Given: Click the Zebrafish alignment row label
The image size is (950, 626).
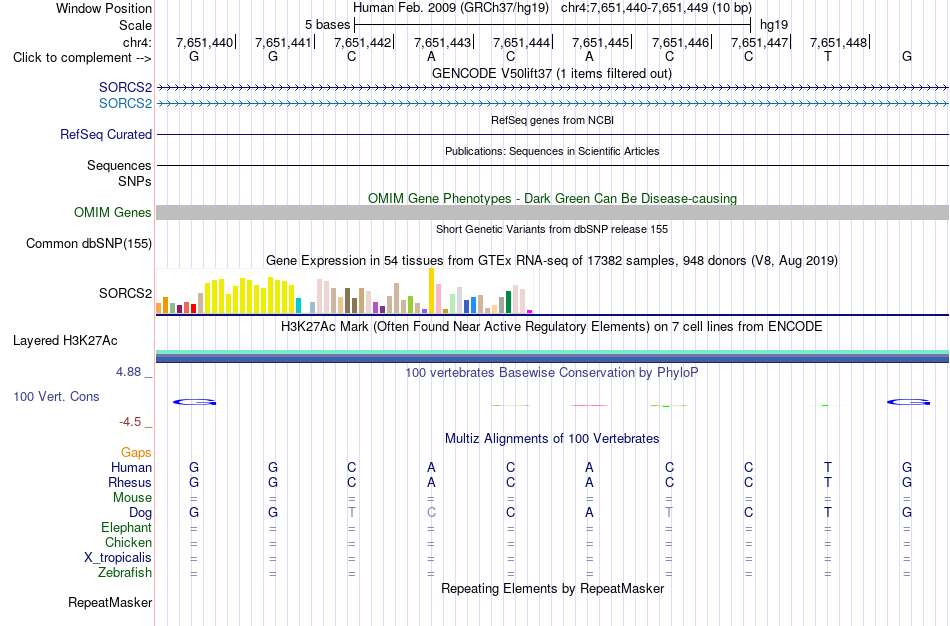Looking at the screenshot, I should pos(125,572).
